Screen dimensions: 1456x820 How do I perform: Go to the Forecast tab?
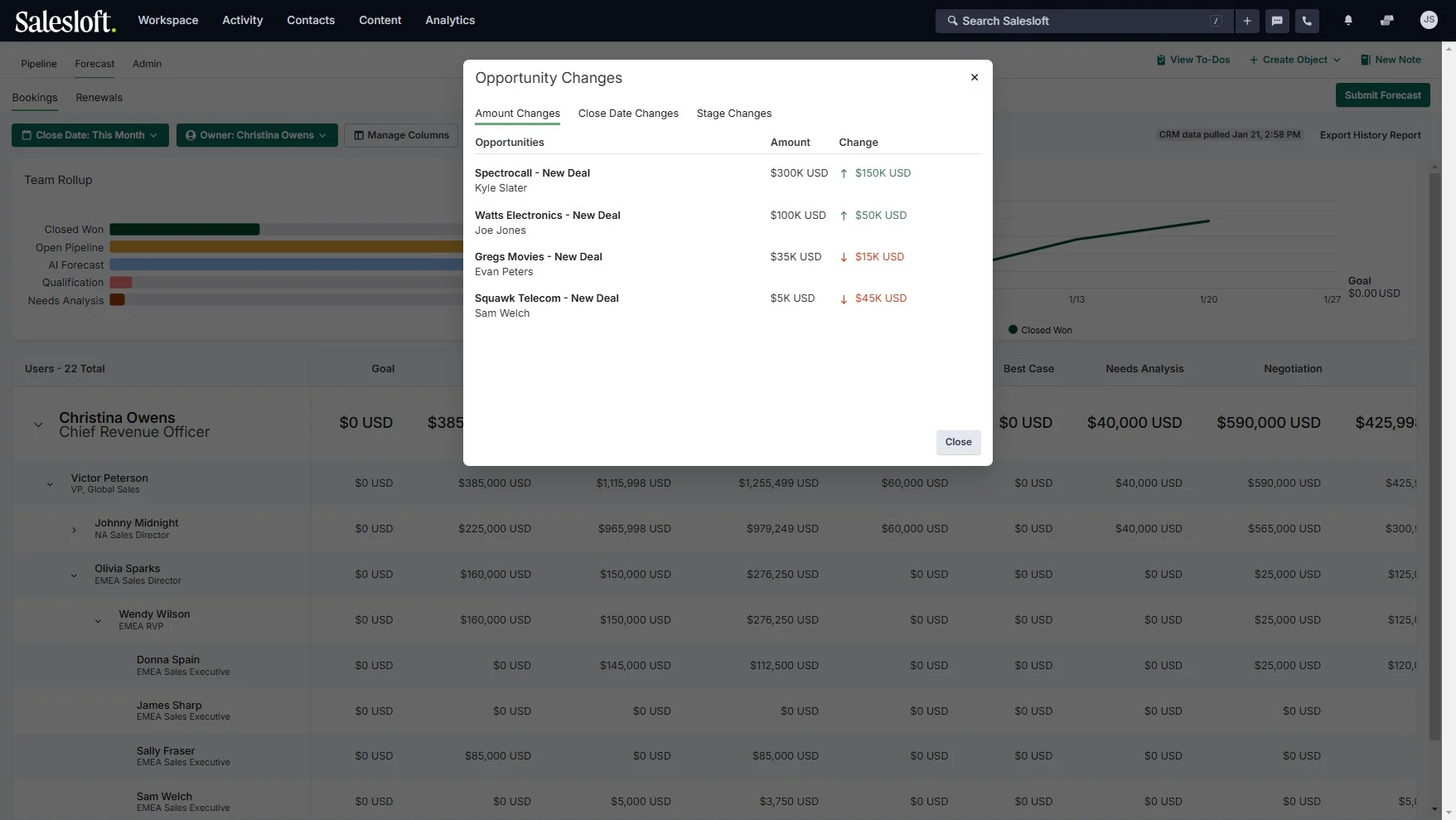tap(94, 64)
